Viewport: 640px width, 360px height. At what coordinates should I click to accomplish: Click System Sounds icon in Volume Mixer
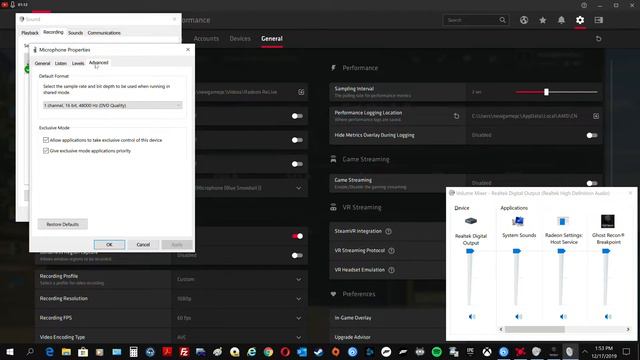pos(518,221)
